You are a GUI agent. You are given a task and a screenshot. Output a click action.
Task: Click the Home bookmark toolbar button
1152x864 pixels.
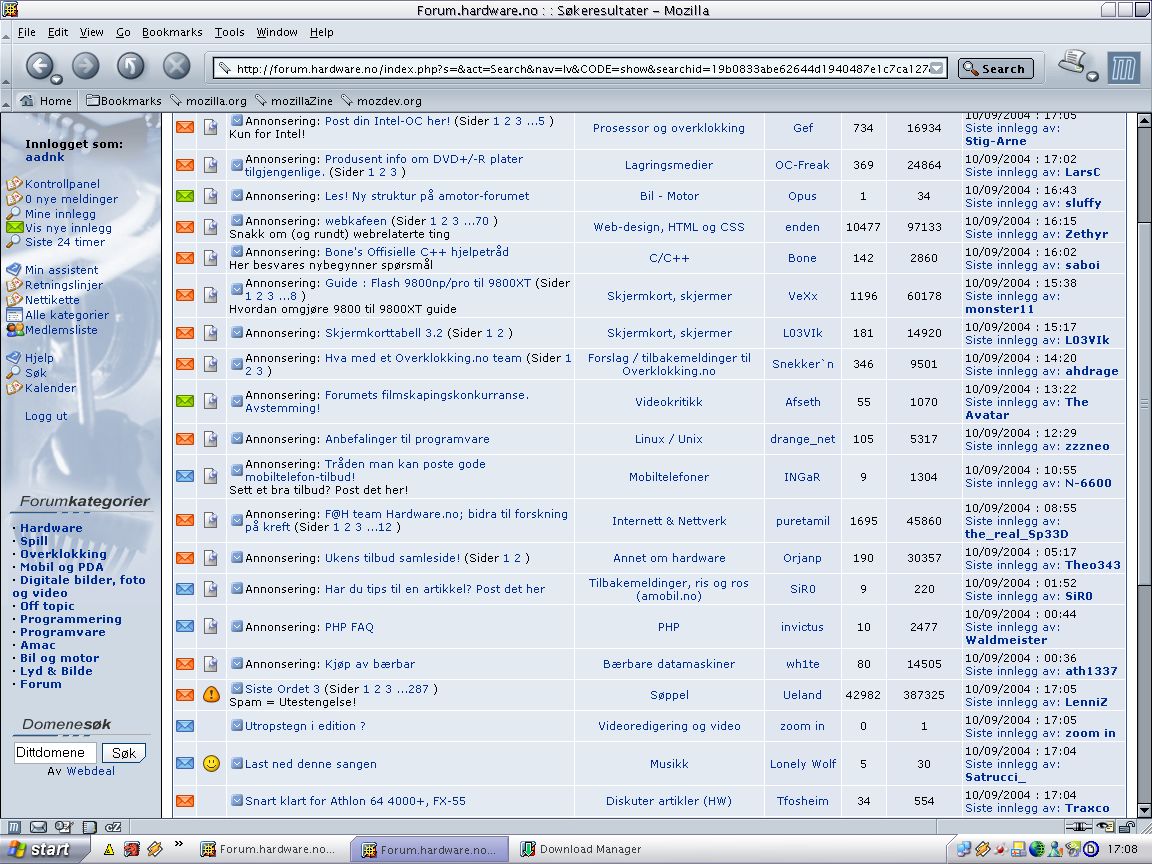click(x=46, y=101)
